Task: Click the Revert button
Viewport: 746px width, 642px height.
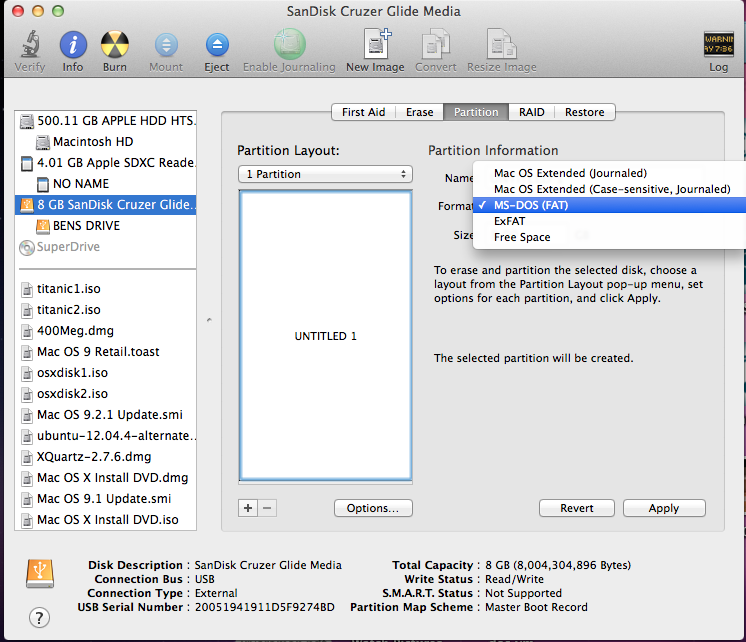Action: click(x=577, y=508)
